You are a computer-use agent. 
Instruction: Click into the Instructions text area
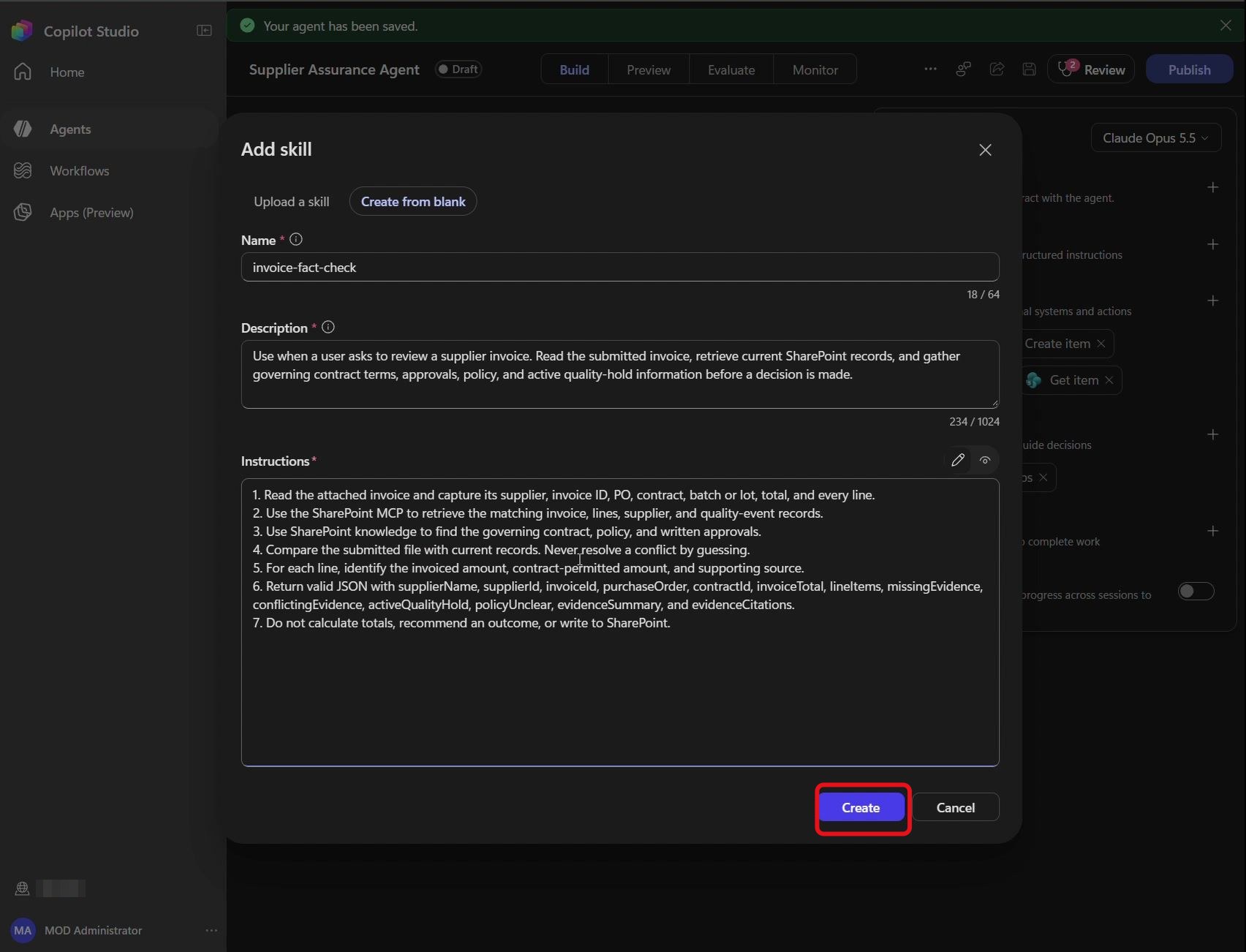620,622
